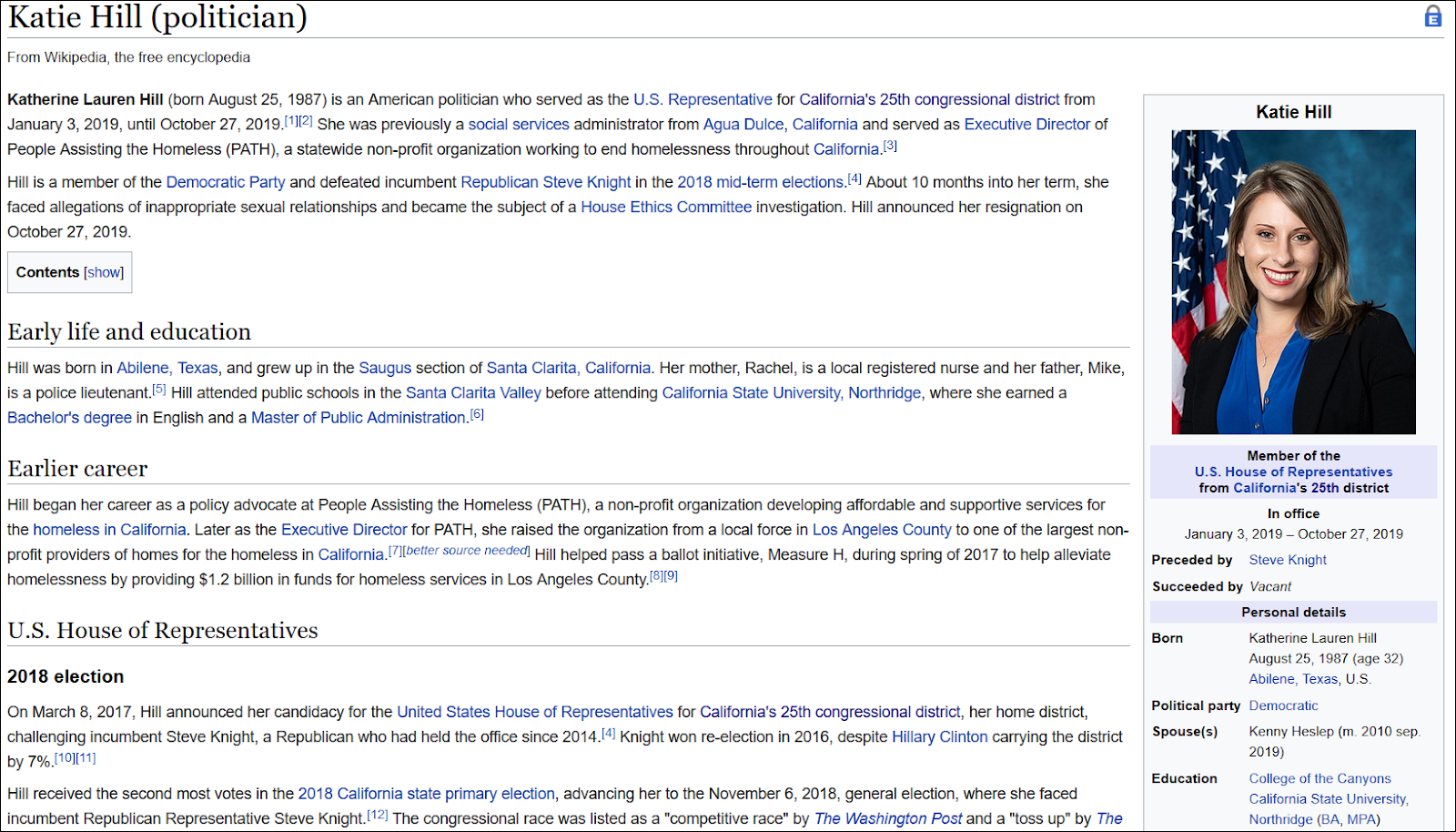Viewport: 1456px width, 832px height.
Task: Open Democratic link in infobox Political party
Action: (1283, 705)
